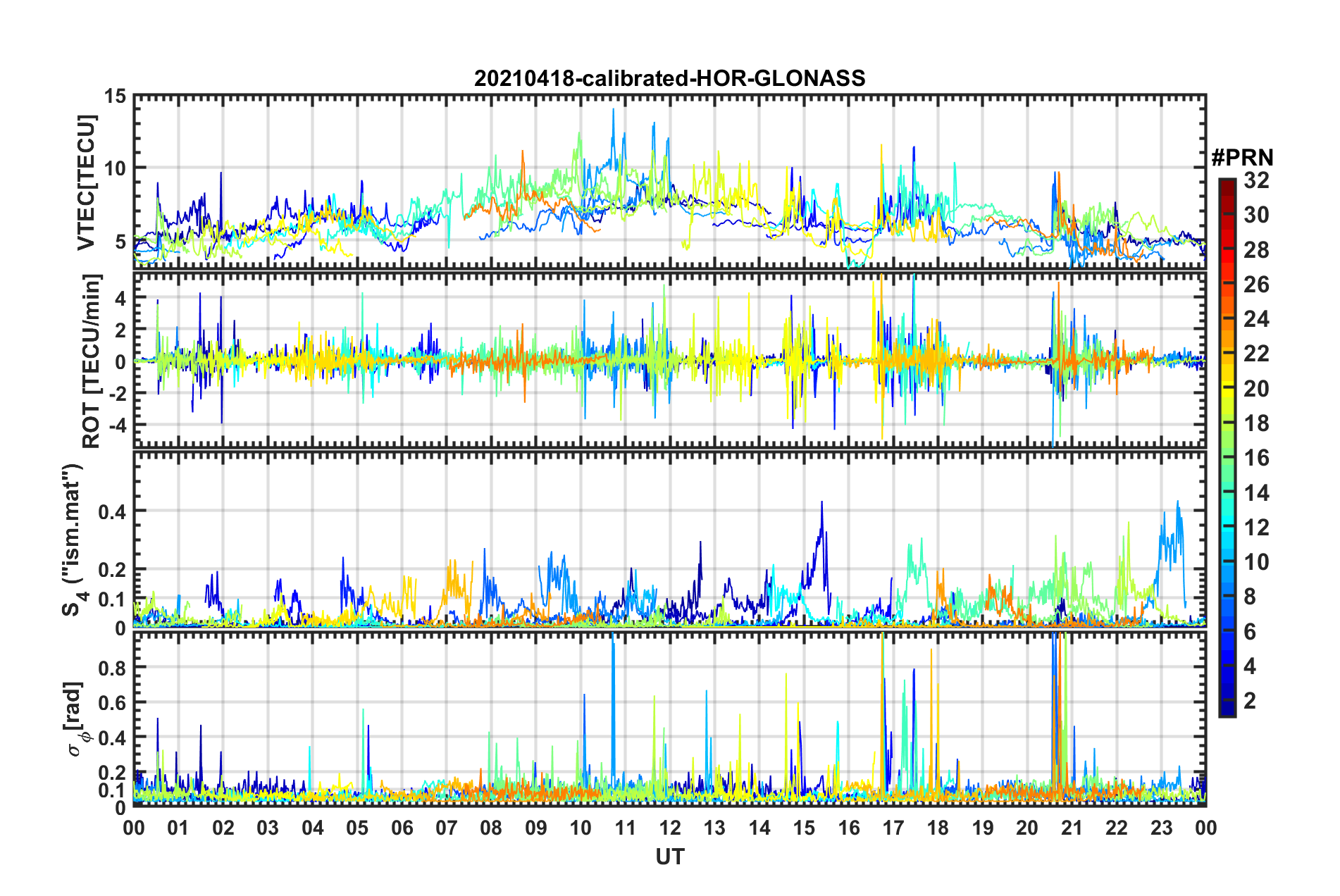Screen dimensions: 1340x896
Task: Click the VTEC[TECU] y-axis label
Action: coord(86,183)
